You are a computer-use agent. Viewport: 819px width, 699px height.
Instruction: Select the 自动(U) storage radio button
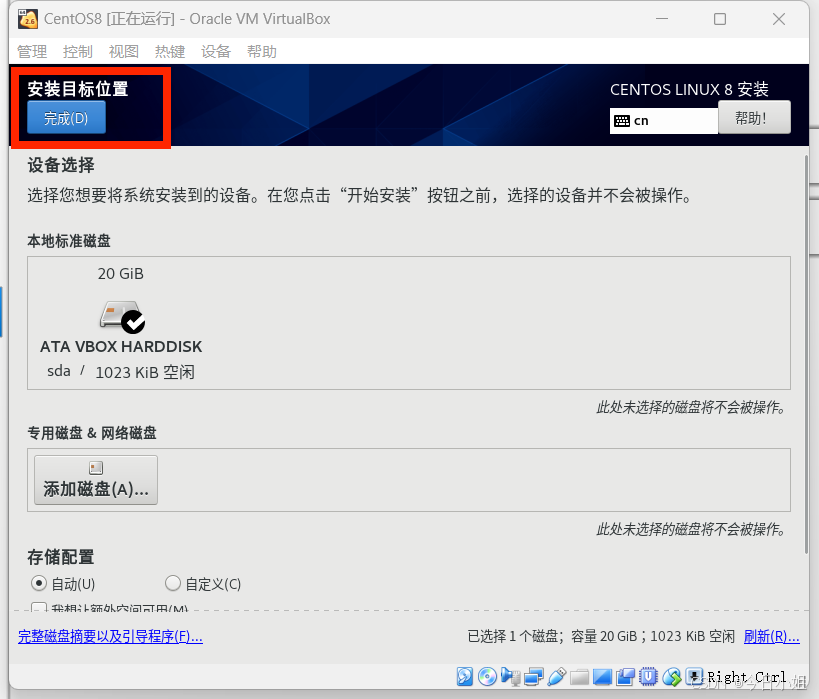tap(38, 583)
